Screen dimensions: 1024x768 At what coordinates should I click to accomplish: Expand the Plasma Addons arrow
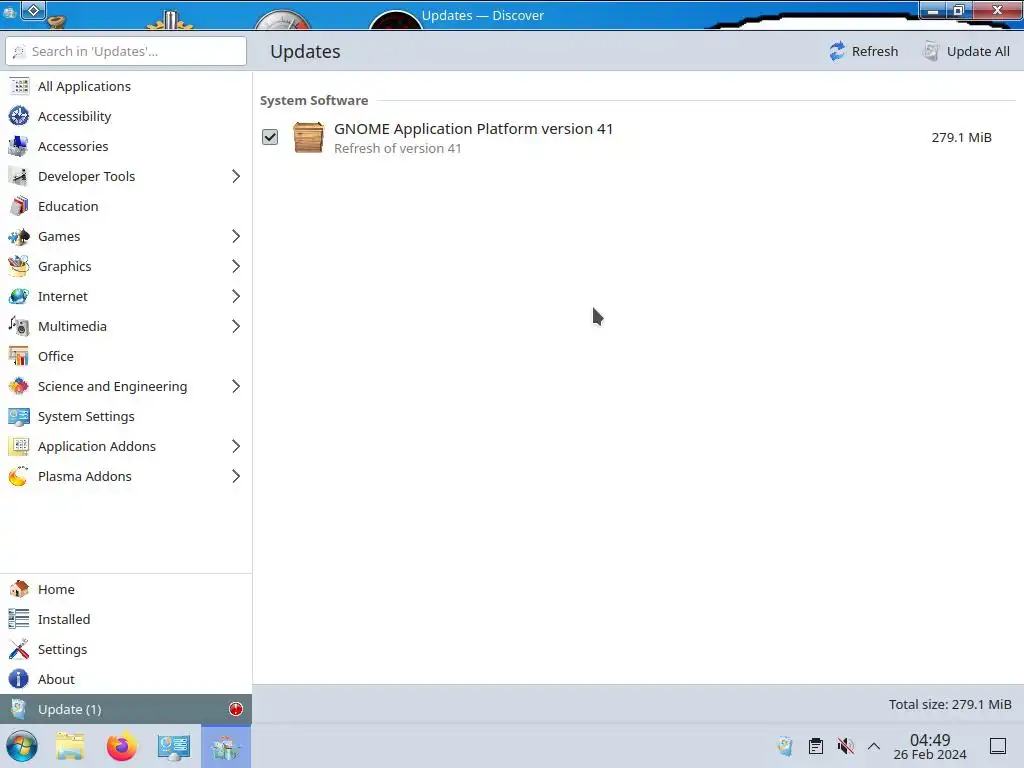(236, 477)
